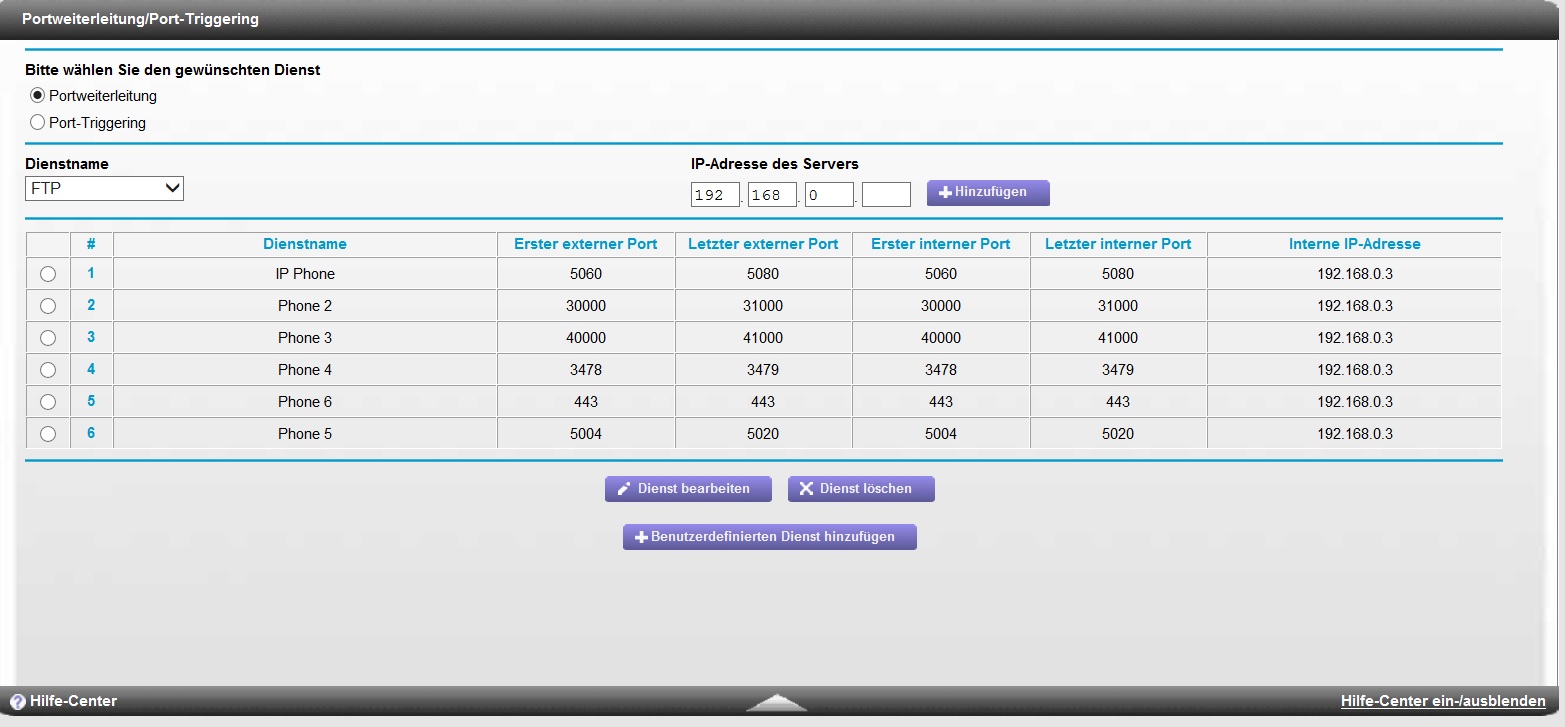The image size is (1565, 727).
Task: Click the Hinzufügen button
Action: click(x=988, y=192)
